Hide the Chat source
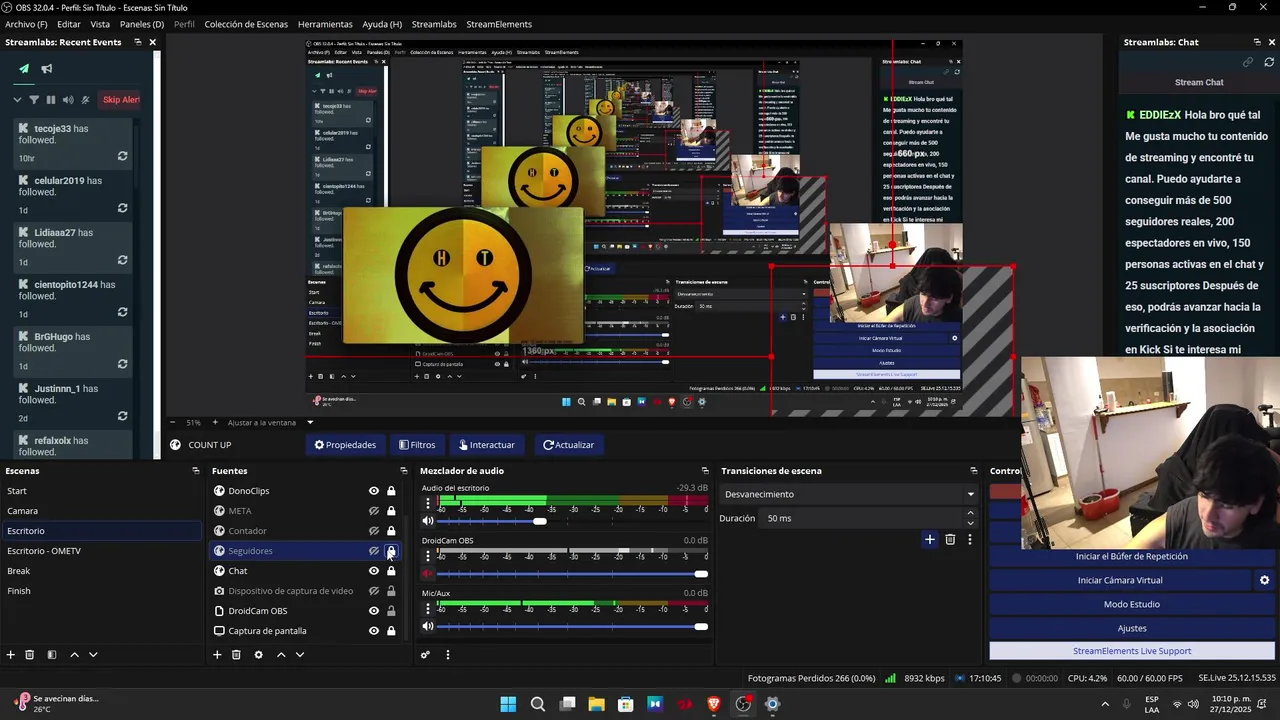This screenshot has width=1280, height=720. (374, 571)
